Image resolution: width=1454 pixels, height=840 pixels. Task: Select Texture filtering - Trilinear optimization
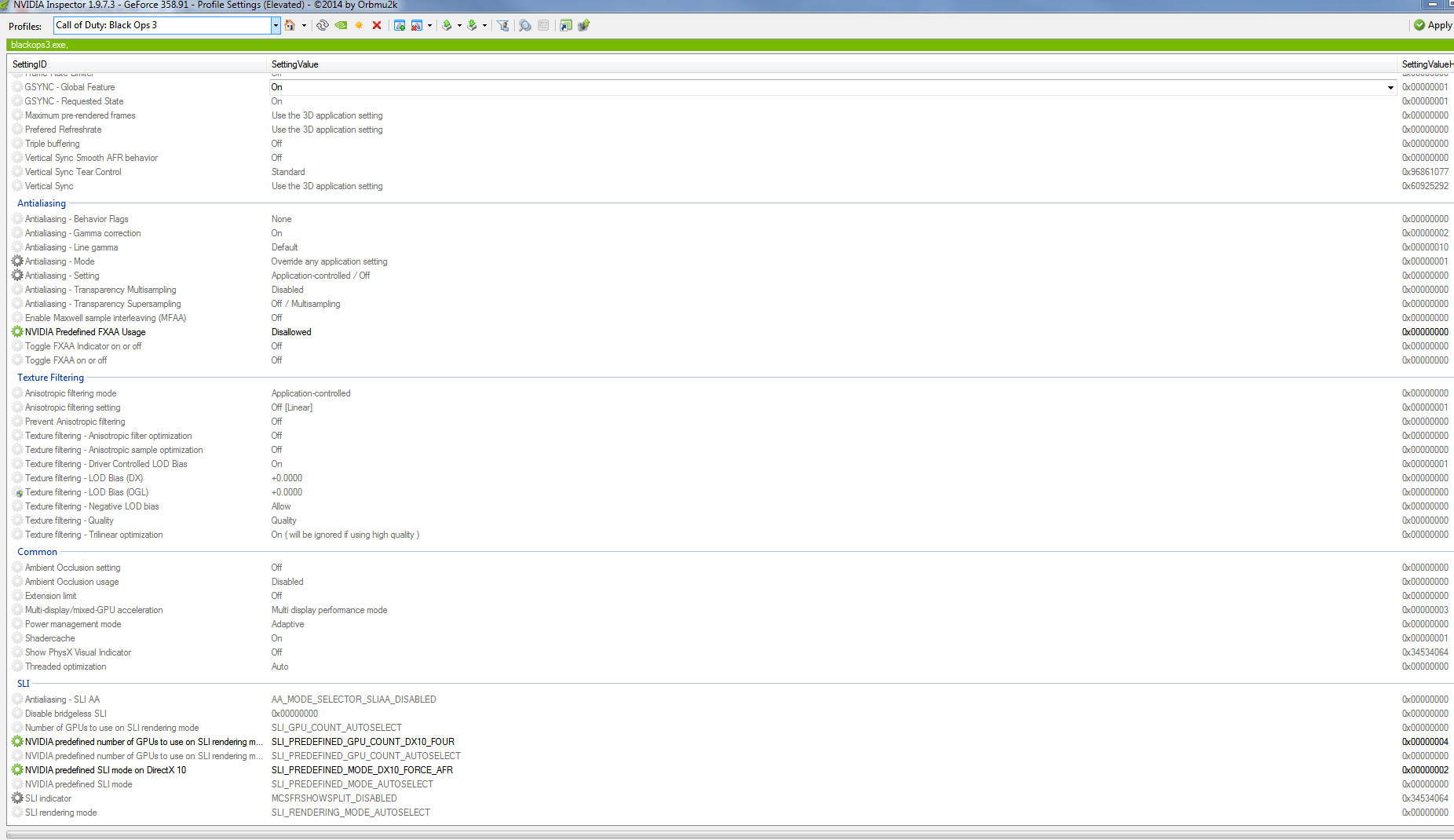click(x=730, y=535)
